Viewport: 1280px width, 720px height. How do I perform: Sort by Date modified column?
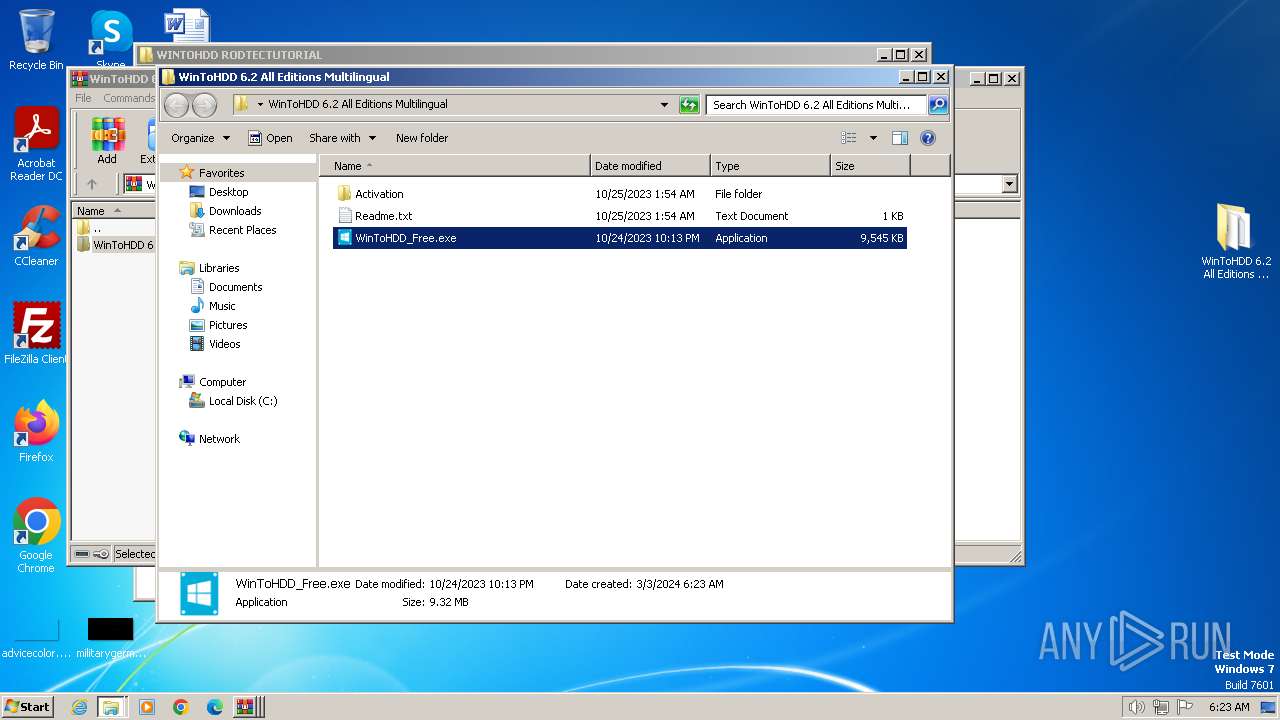tap(650, 166)
